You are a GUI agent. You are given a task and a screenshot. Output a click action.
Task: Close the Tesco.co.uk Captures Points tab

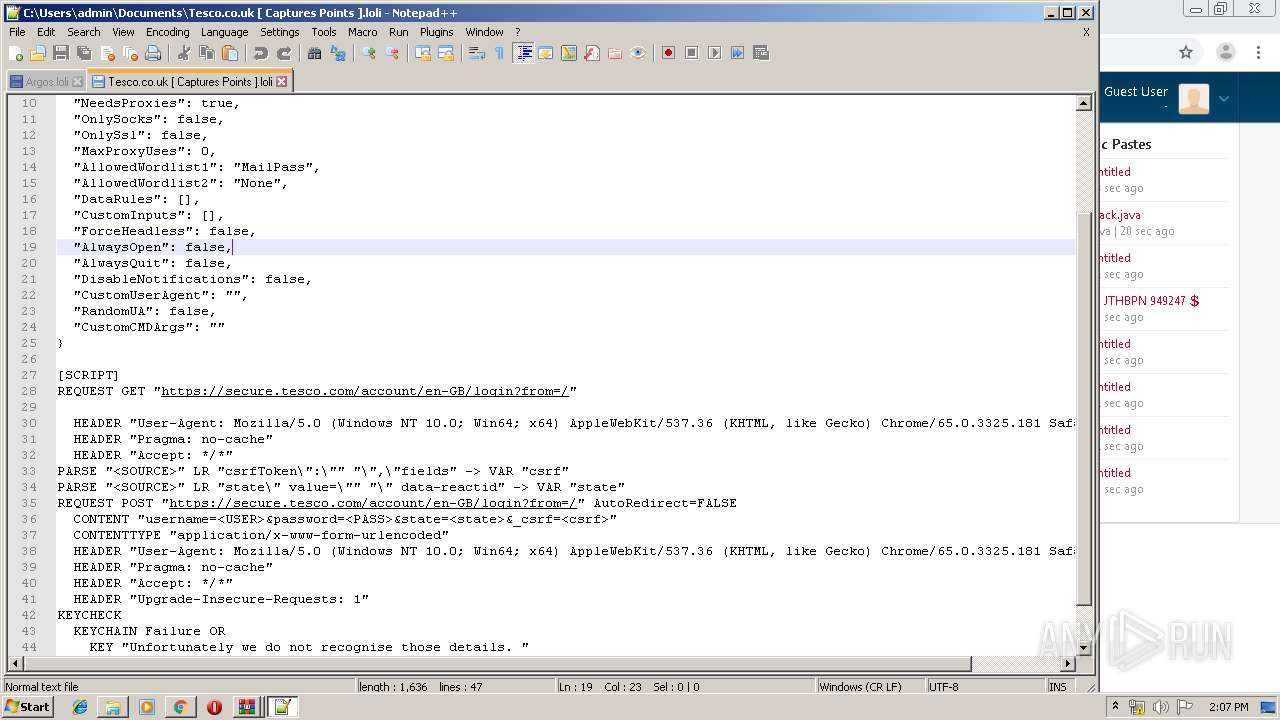(281, 82)
